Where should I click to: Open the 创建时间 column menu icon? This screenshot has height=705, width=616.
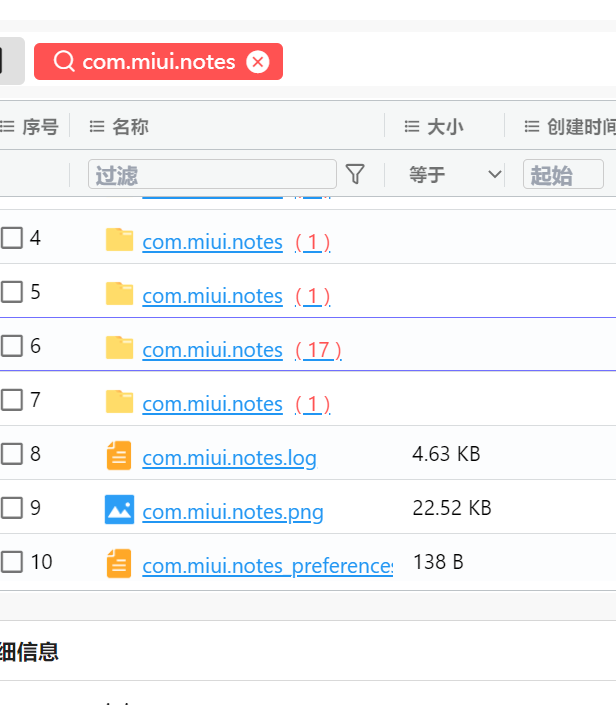(532, 126)
